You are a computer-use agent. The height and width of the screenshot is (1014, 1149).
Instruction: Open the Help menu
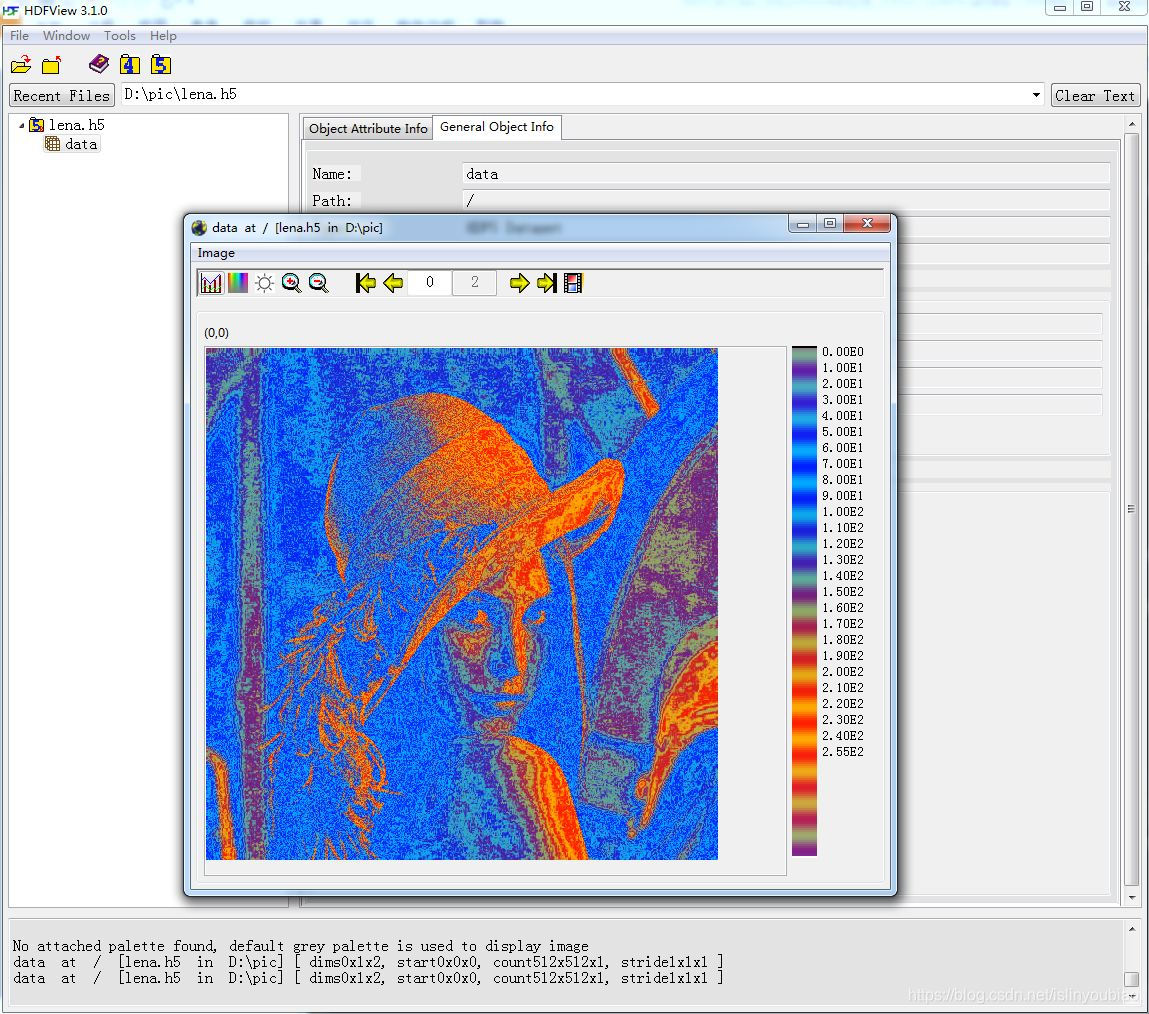[x=163, y=36]
